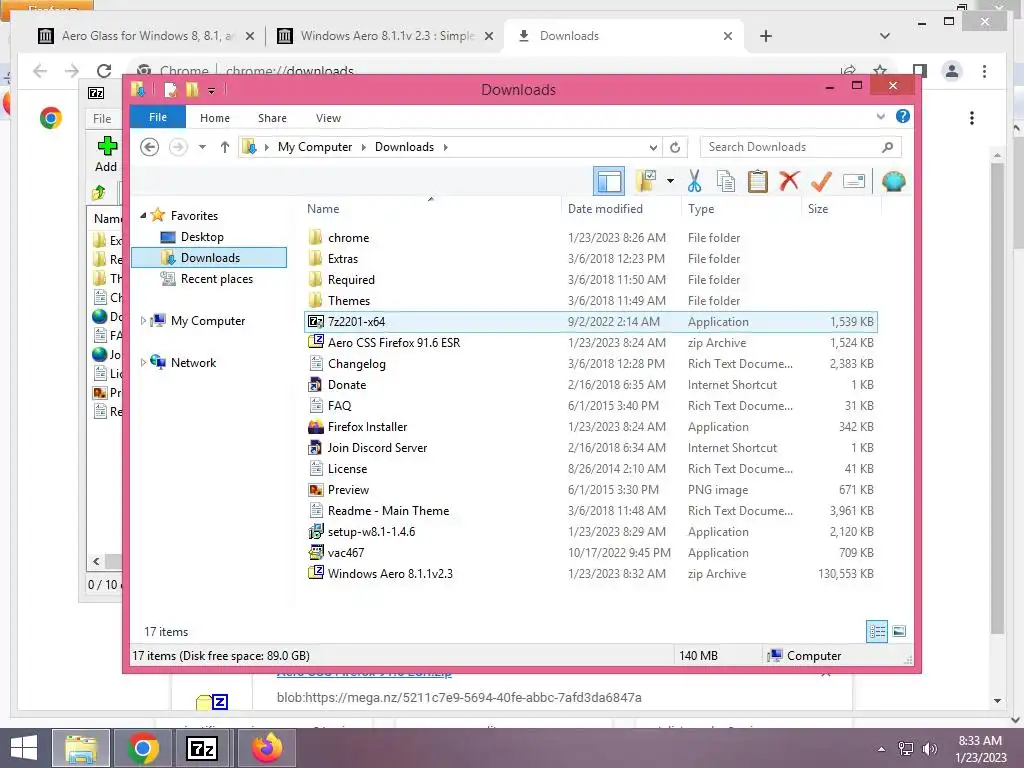Open the folder options dropdown arrow

[670, 181]
